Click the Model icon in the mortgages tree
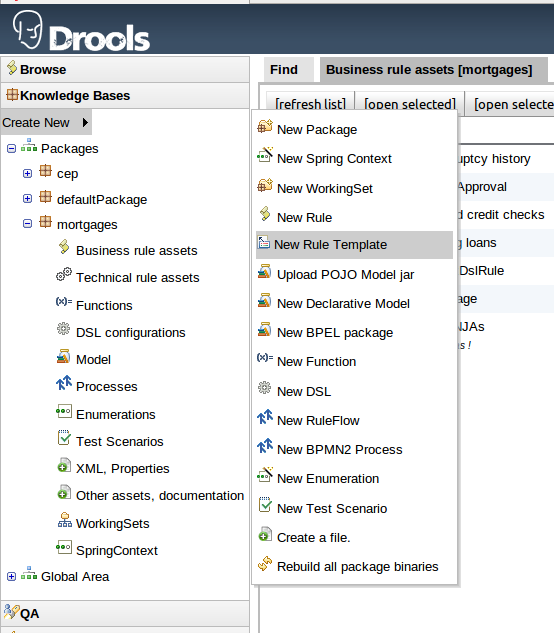 pos(63,356)
